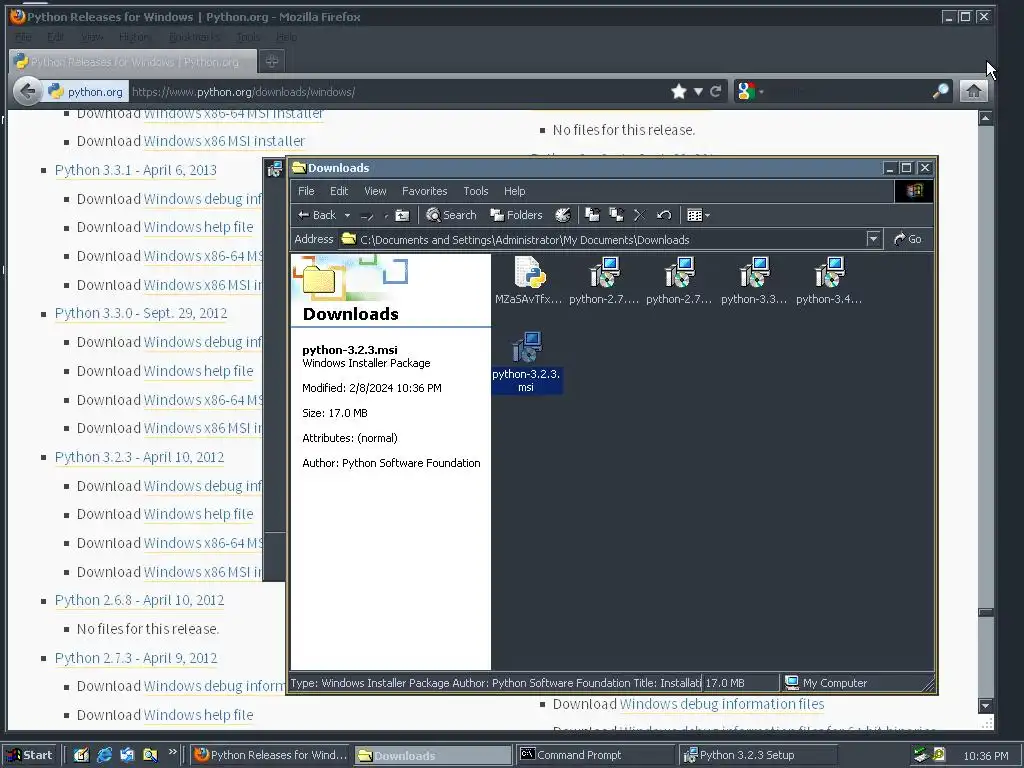Open the View menu in Downloads window
The height and width of the screenshot is (768, 1024).
click(375, 191)
